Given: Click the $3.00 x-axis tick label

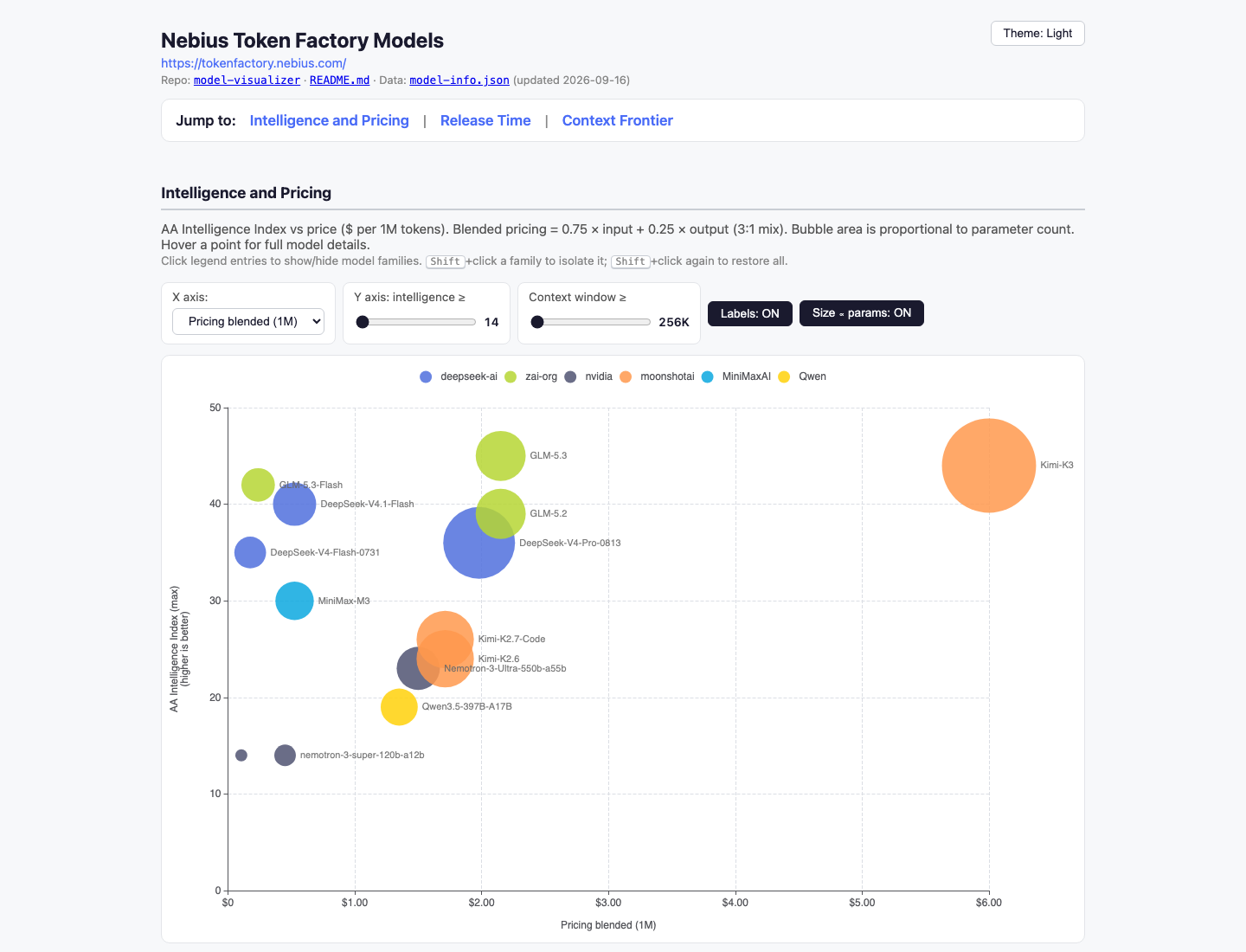Looking at the screenshot, I should 608,903.
